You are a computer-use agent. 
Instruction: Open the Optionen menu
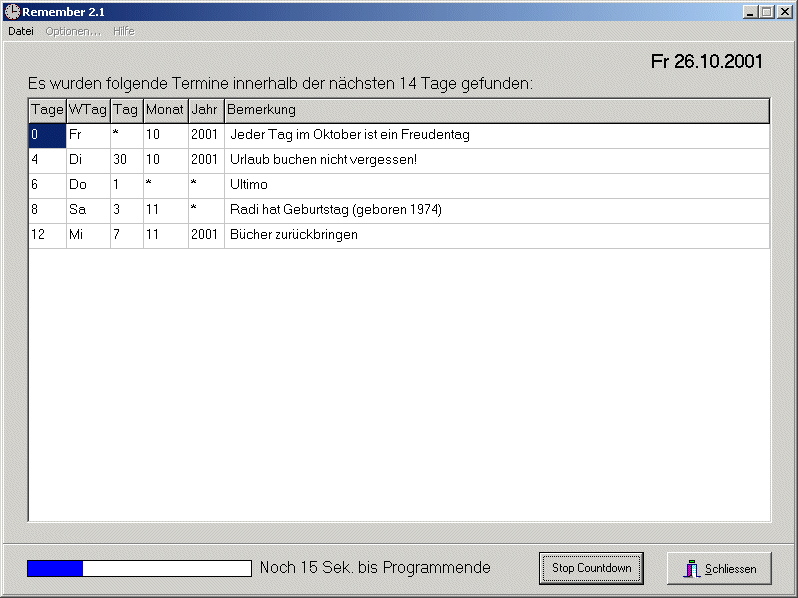(x=72, y=31)
